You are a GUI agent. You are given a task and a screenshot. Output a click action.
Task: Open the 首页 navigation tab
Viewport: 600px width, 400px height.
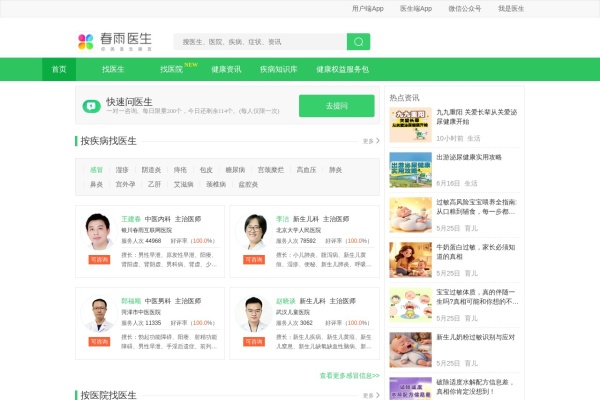click(59, 69)
